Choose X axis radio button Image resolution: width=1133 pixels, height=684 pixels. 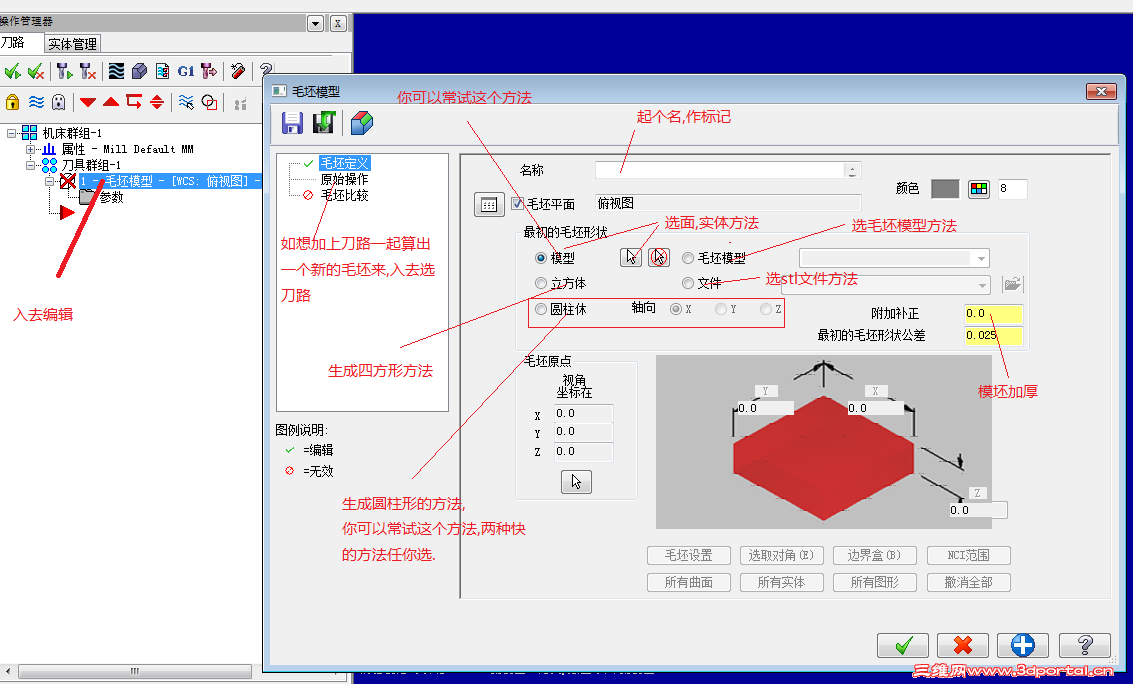coord(676,309)
